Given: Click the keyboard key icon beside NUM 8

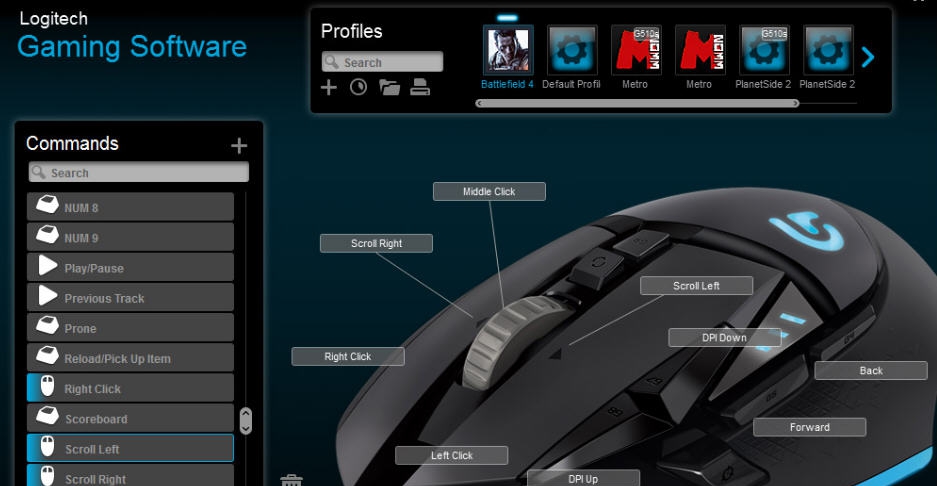Looking at the screenshot, I should click(47, 204).
